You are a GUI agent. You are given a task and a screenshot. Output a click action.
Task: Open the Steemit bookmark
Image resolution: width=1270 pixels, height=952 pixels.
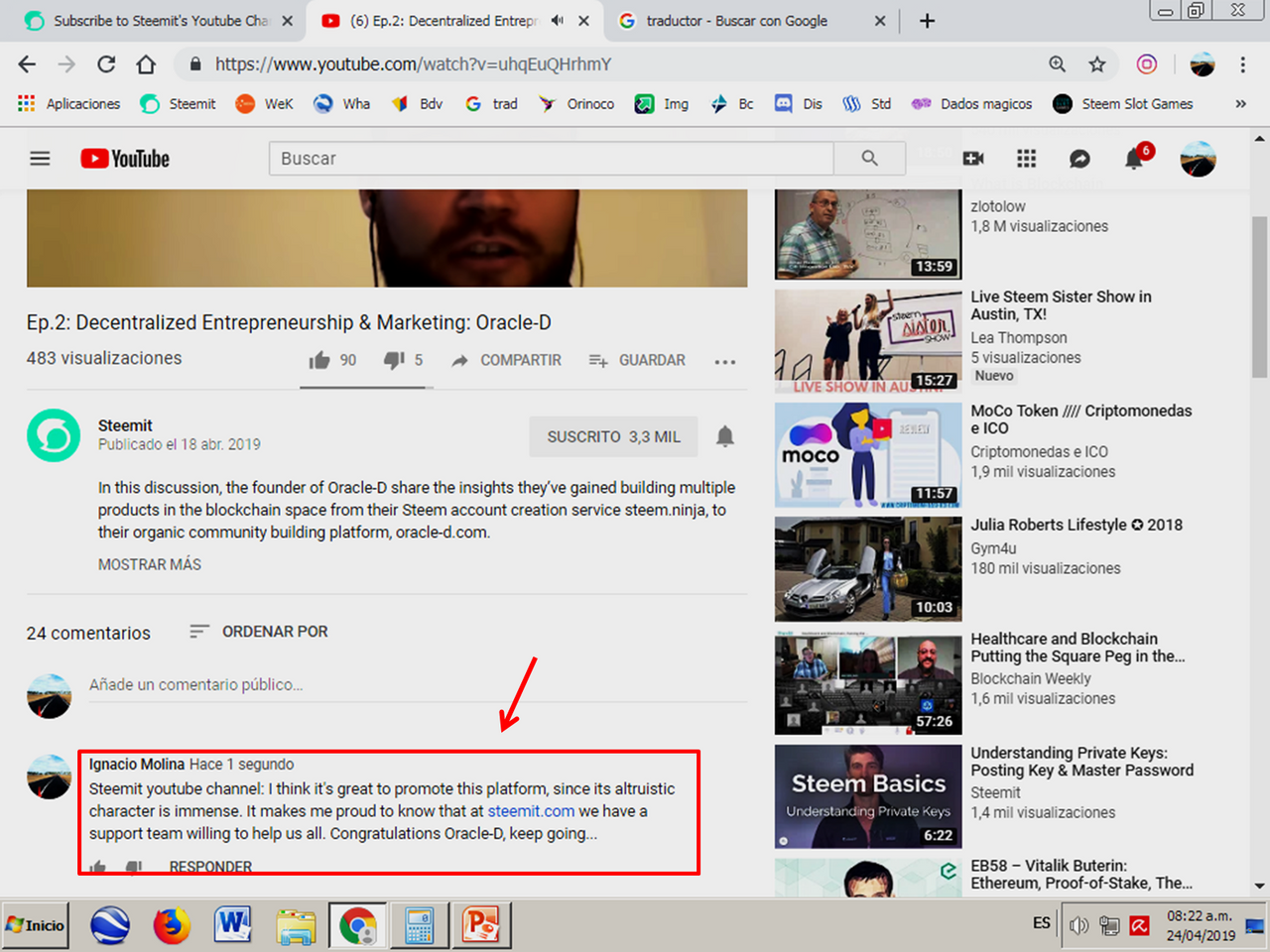[179, 104]
